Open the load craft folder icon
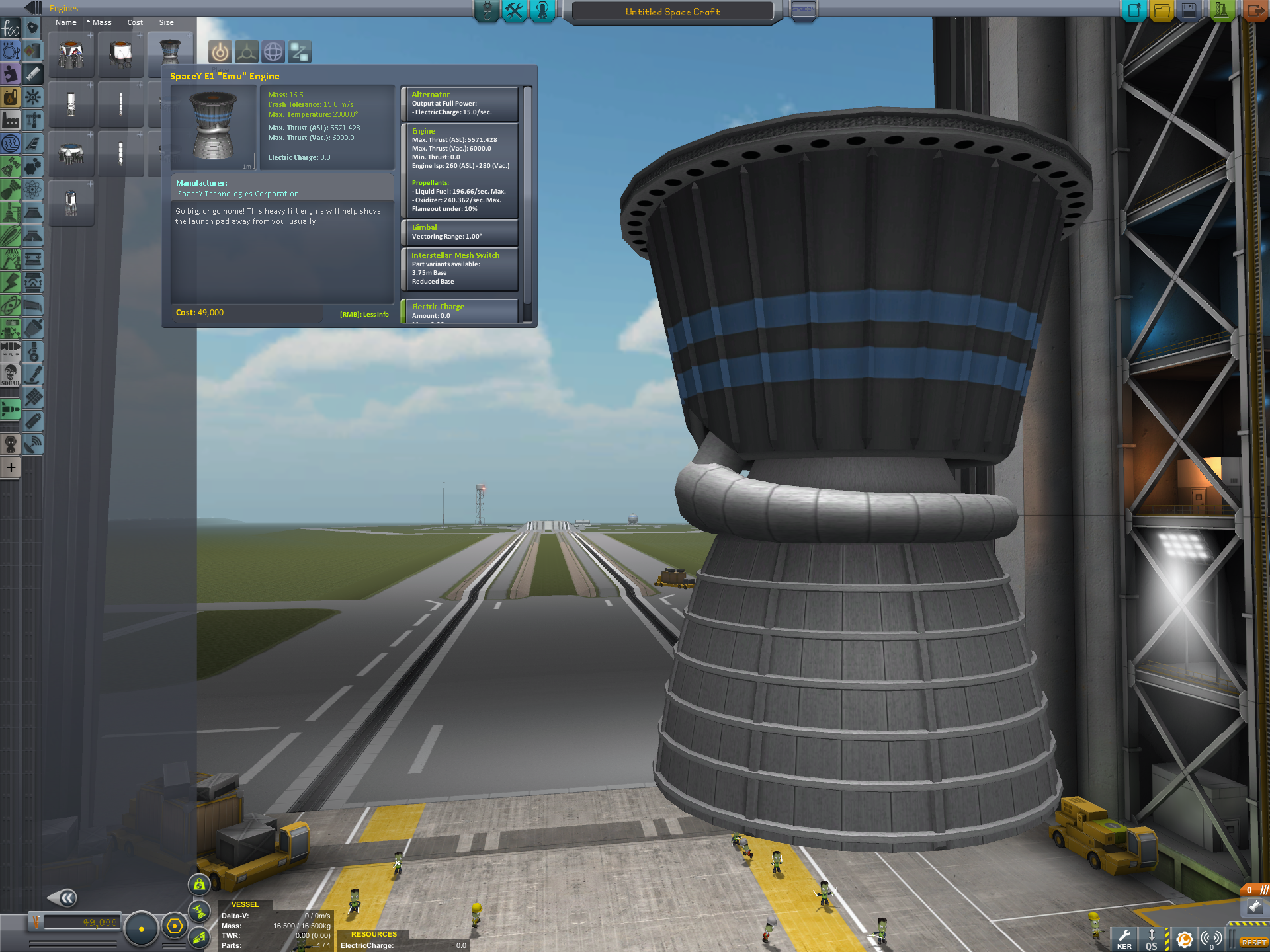Image resolution: width=1270 pixels, height=952 pixels. point(1162,11)
